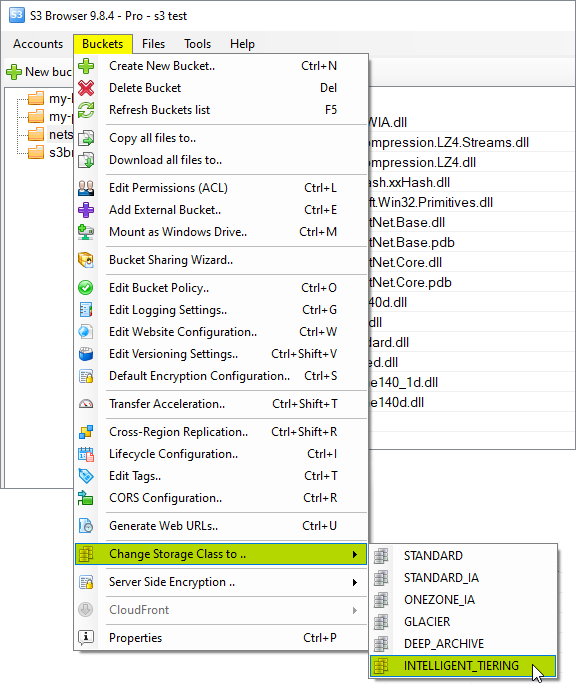The image size is (576, 696).
Task: Click the icon beside STANDARD storage class
Action: tap(381, 556)
